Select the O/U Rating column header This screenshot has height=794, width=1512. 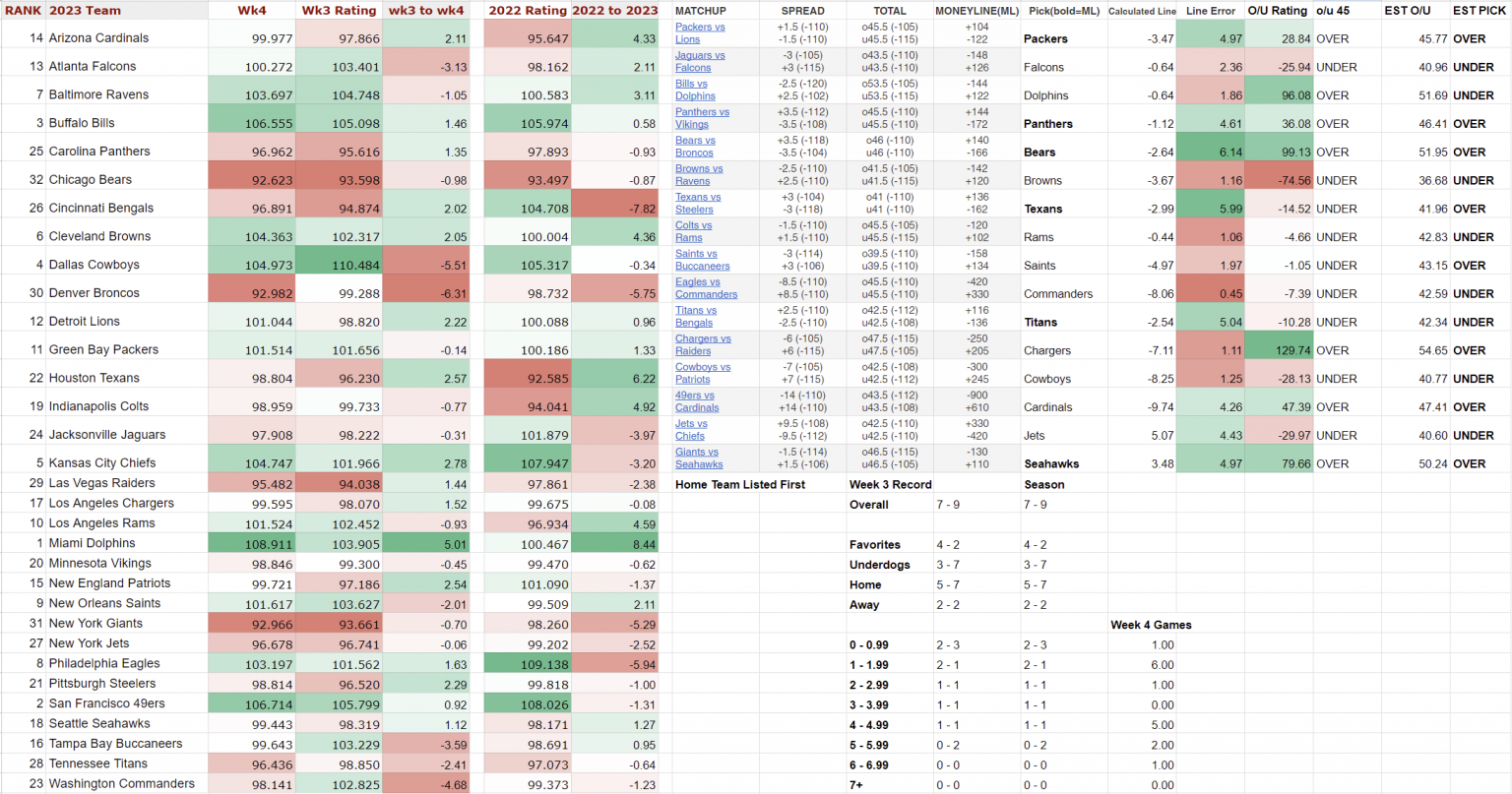(x=1278, y=11)
